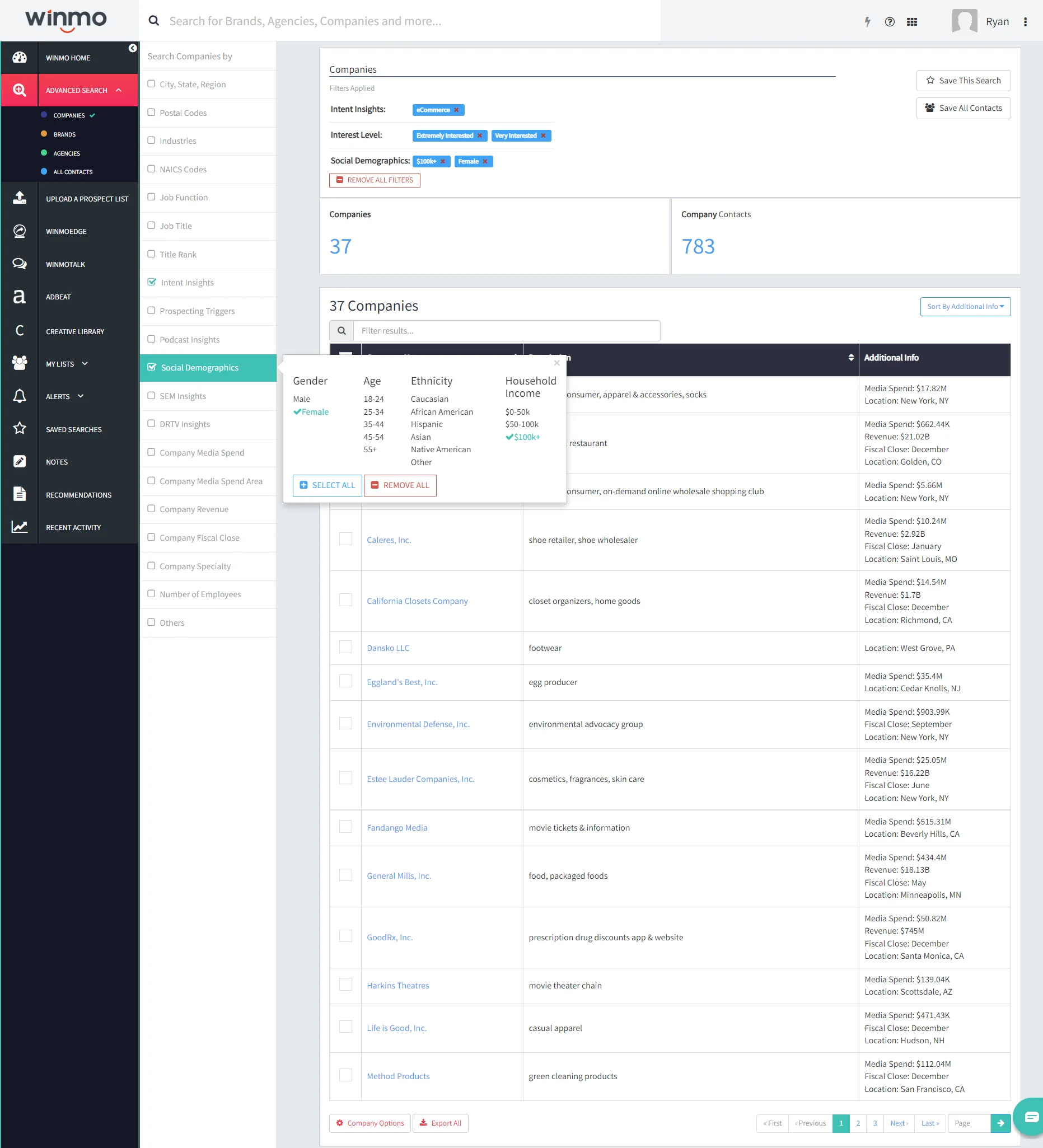Image resolution: width=1043 pixels, height=1148 pixels.
Task: Remove the eCommerce filter tag
Action: point(456,110)
